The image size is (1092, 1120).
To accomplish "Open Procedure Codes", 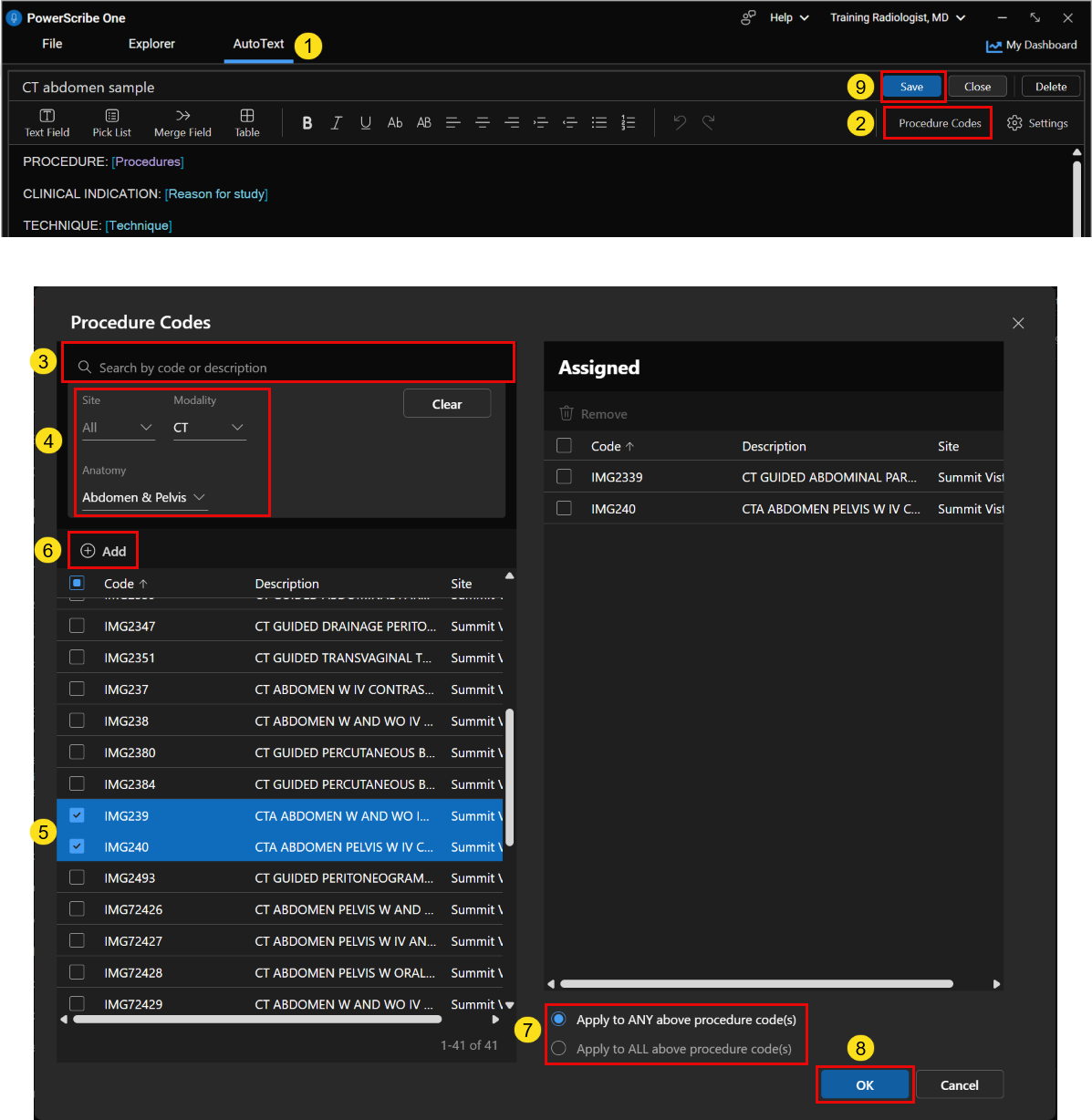I will (940, 123).
